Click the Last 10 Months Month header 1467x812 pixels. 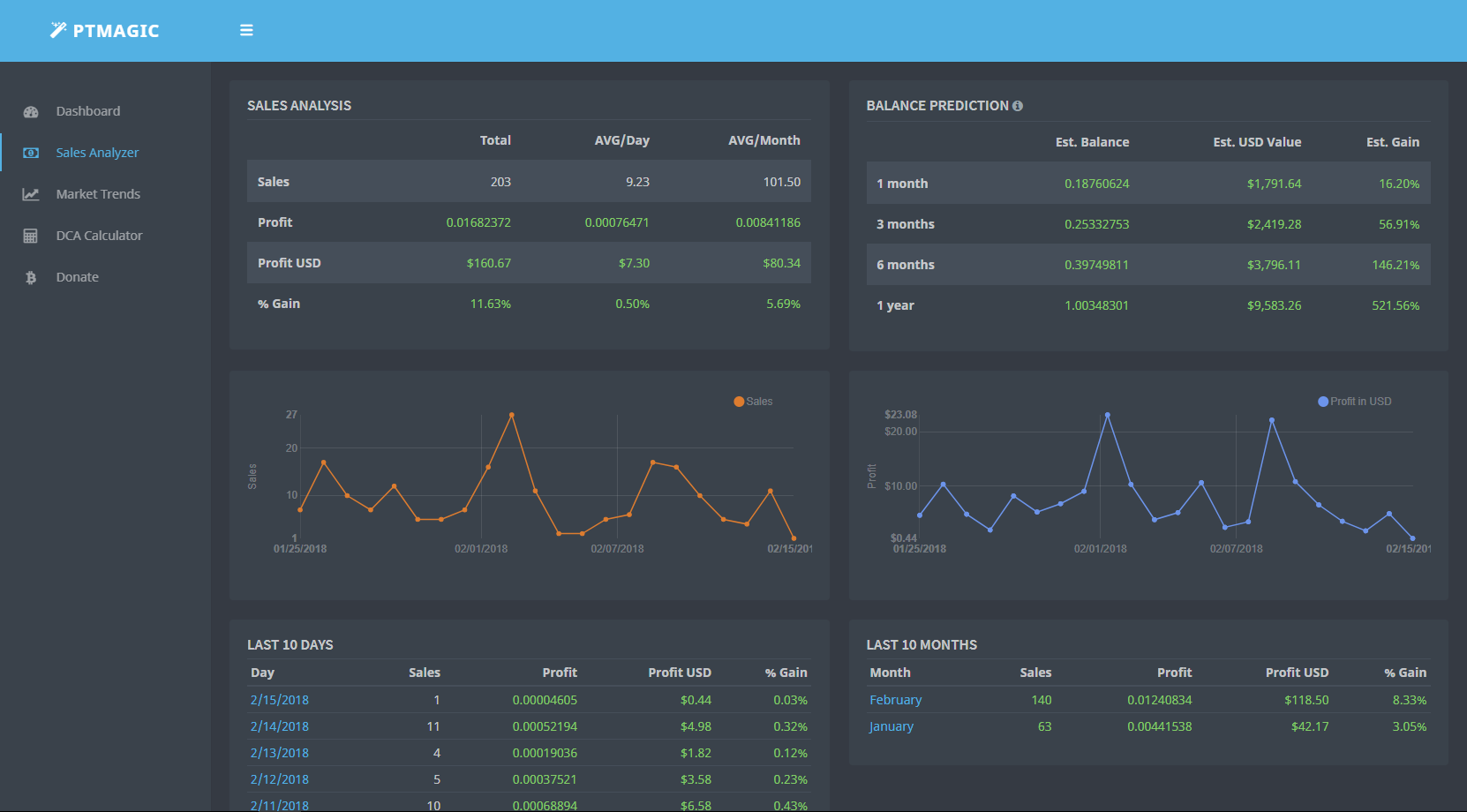click(890, 673)
